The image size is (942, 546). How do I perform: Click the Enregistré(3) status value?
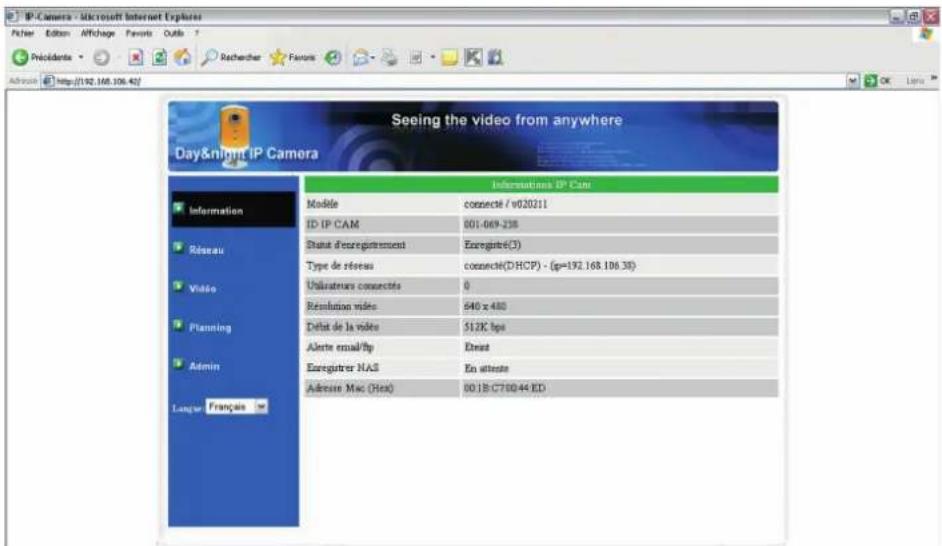point(492,245)
